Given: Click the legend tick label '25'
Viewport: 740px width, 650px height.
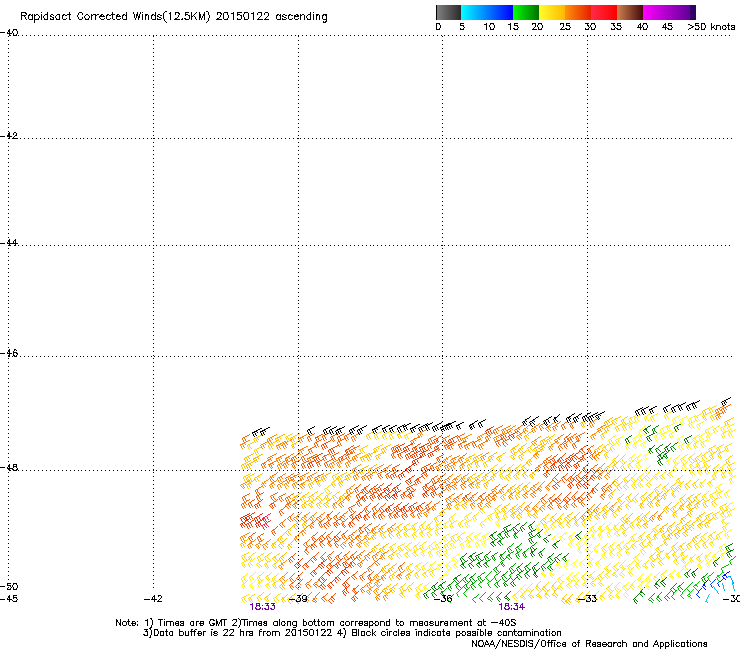Looking at the screenshot, I should tap(565, 27).
